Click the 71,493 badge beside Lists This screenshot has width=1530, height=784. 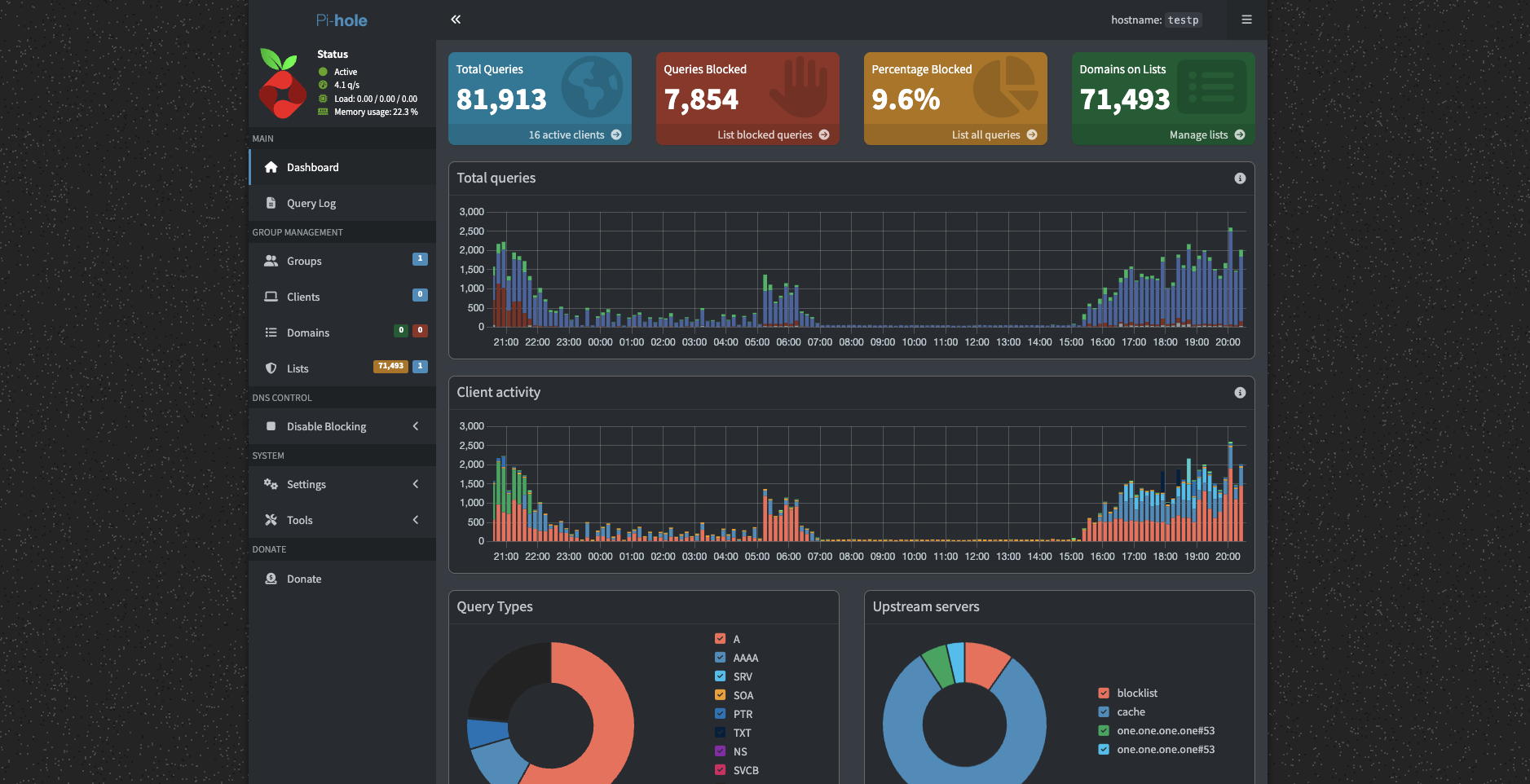390,367
